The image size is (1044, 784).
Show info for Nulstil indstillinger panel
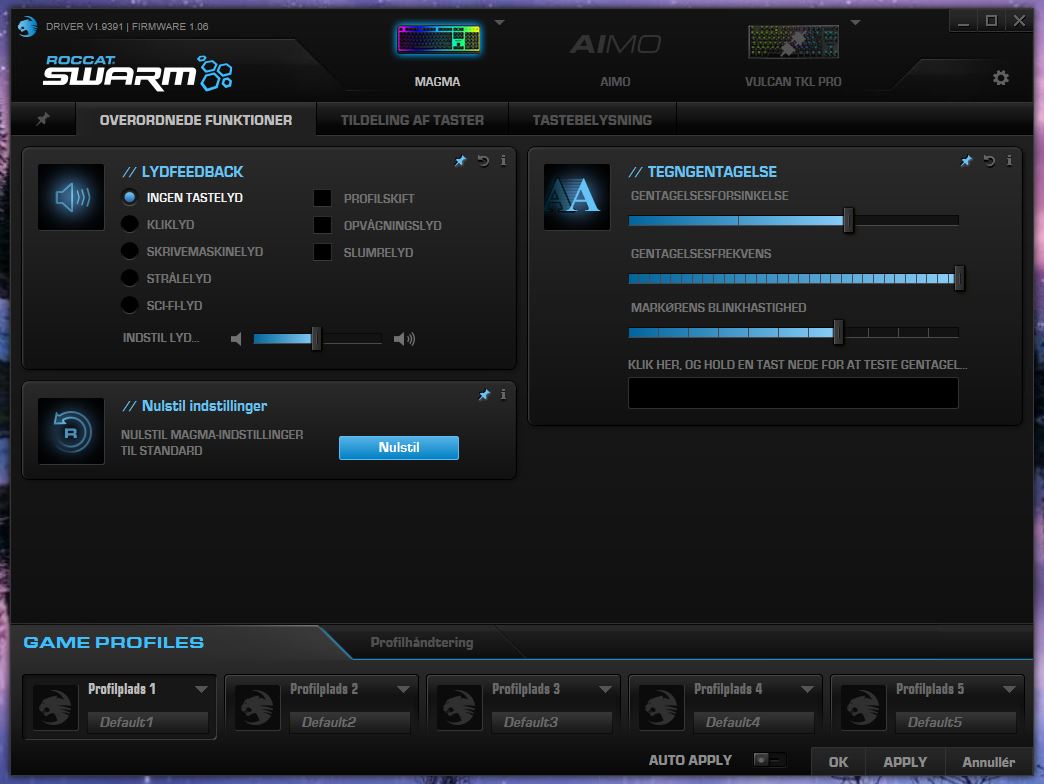click(x=503, y=395)
